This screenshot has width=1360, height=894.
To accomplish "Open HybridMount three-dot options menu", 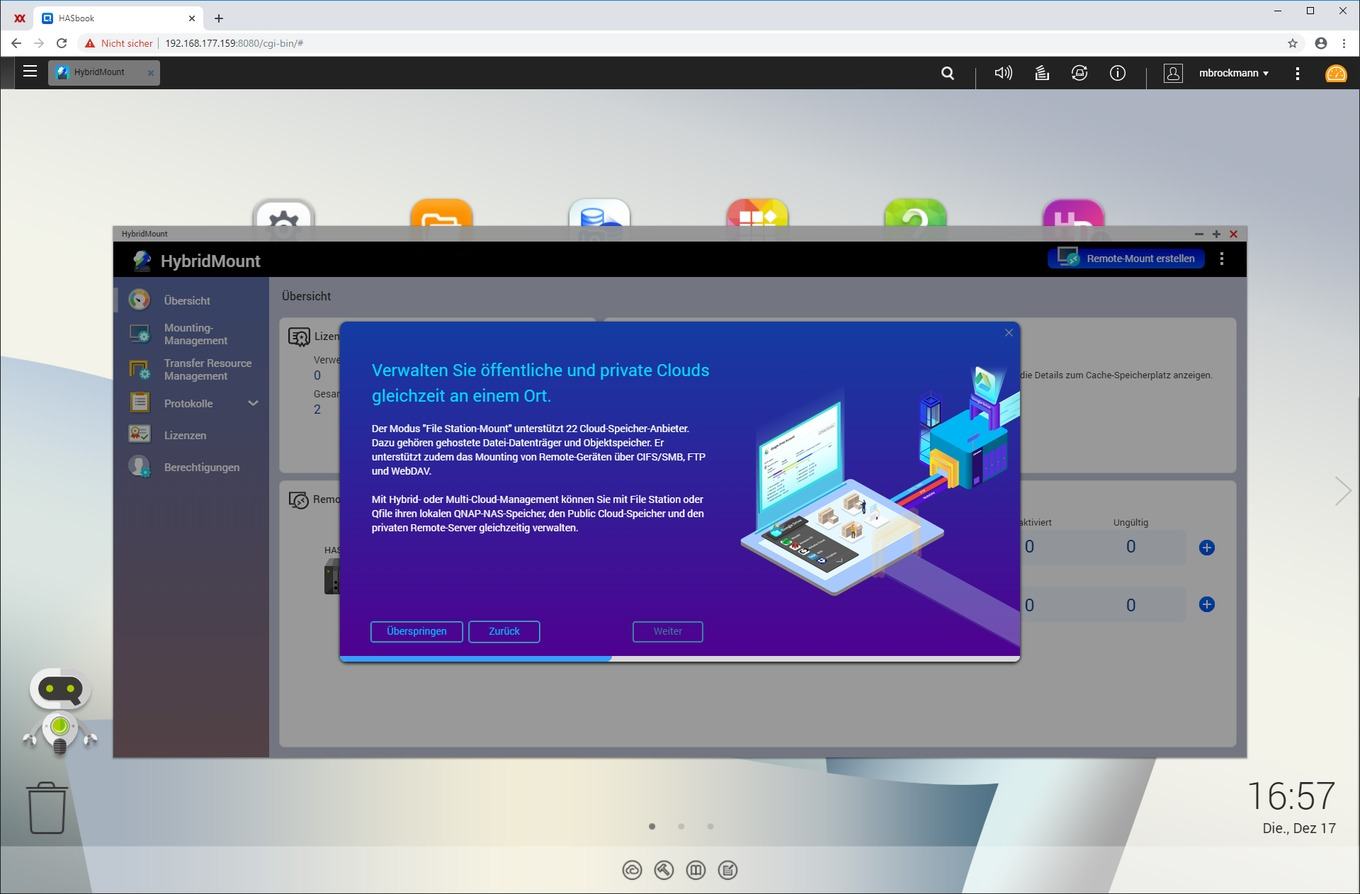I will coord(1222,258).
